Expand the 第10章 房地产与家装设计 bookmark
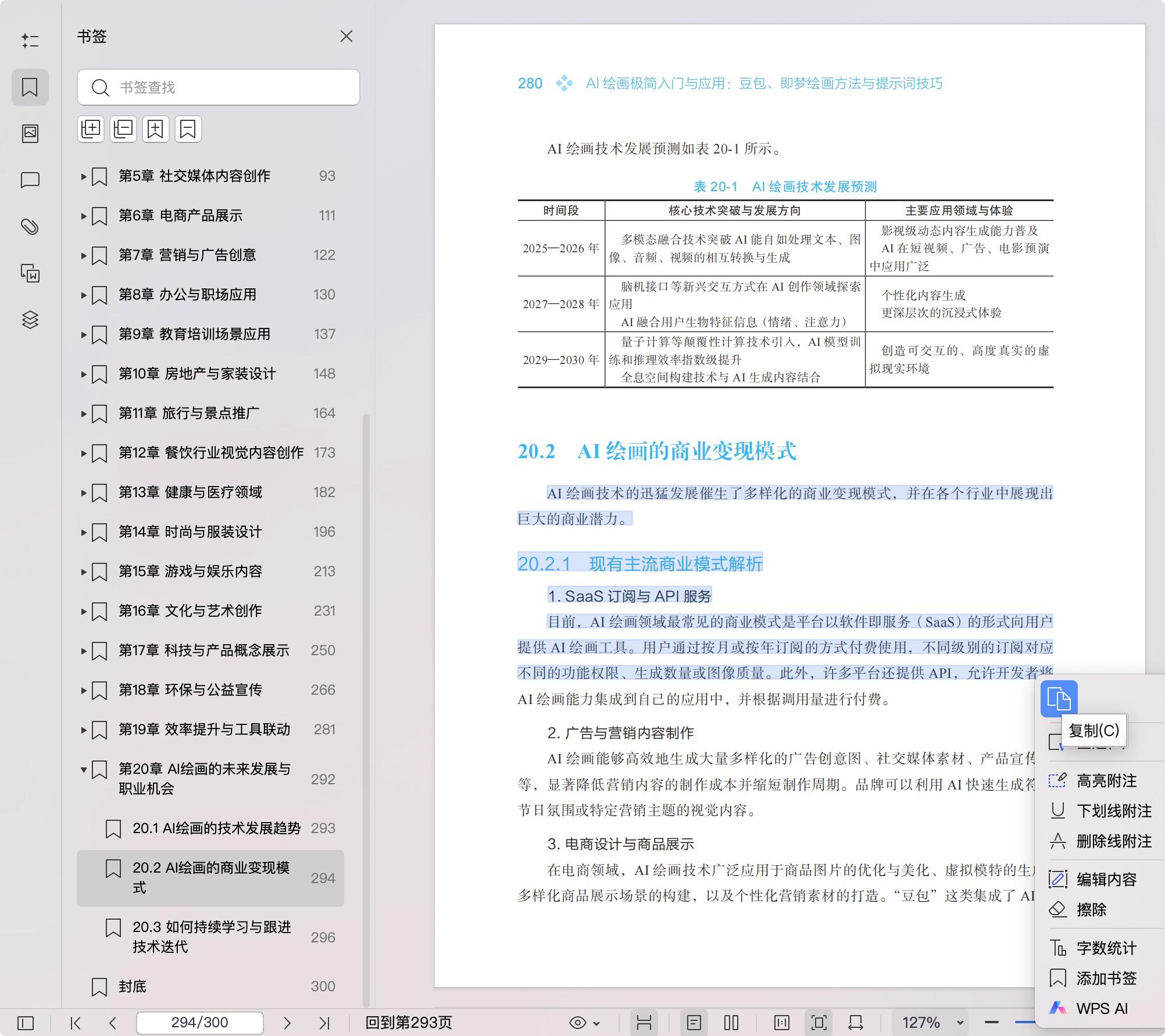Image resolution: width=1165 pixels, height=1036 pixels. tap(83, 374)
